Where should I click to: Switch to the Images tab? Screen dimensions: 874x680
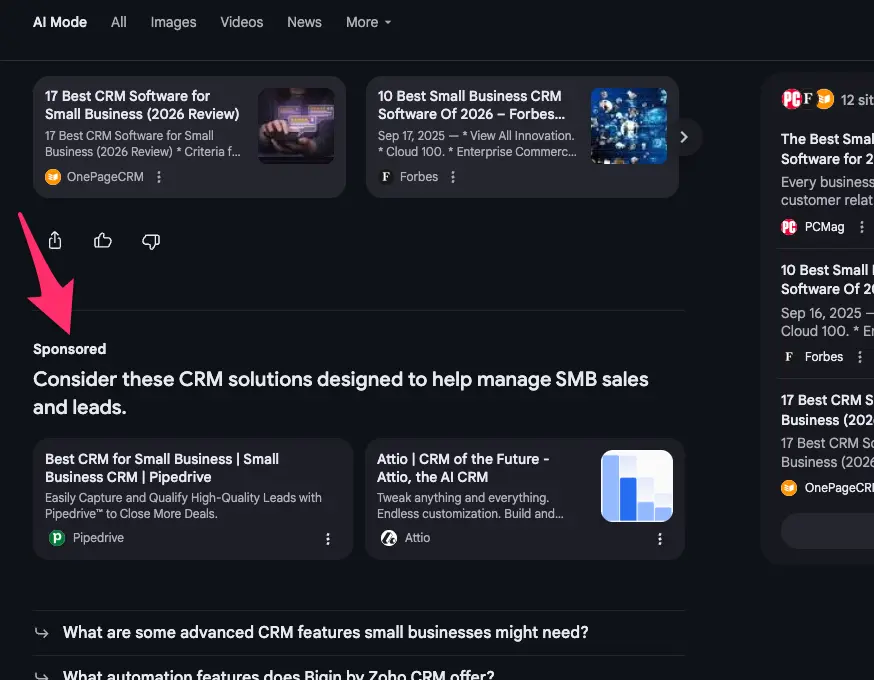pyautogui.click(x=173, y=22)
